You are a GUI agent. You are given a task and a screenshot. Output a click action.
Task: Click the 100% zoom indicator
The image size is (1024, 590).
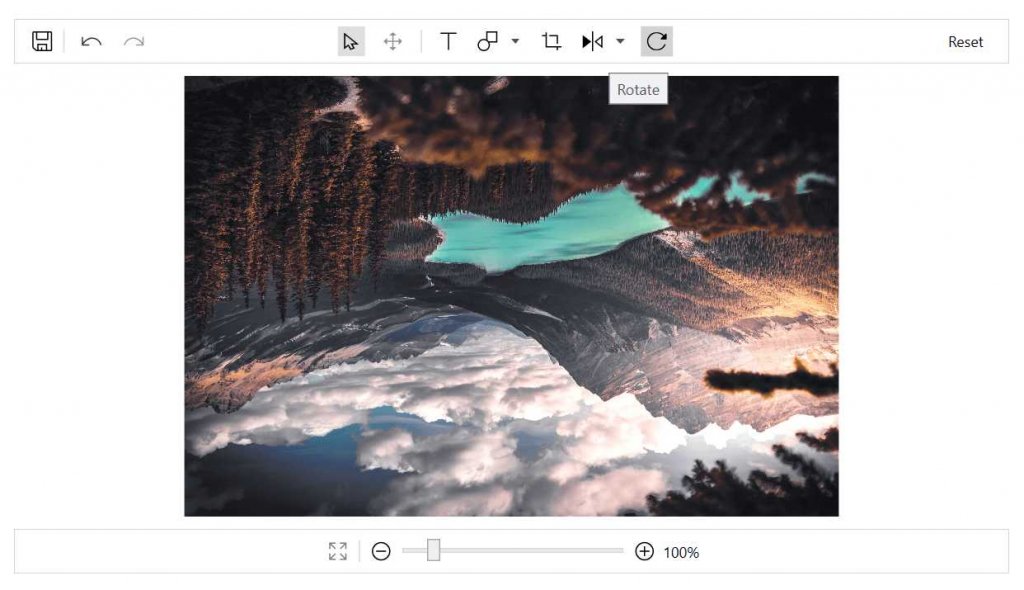coord(684,551)
